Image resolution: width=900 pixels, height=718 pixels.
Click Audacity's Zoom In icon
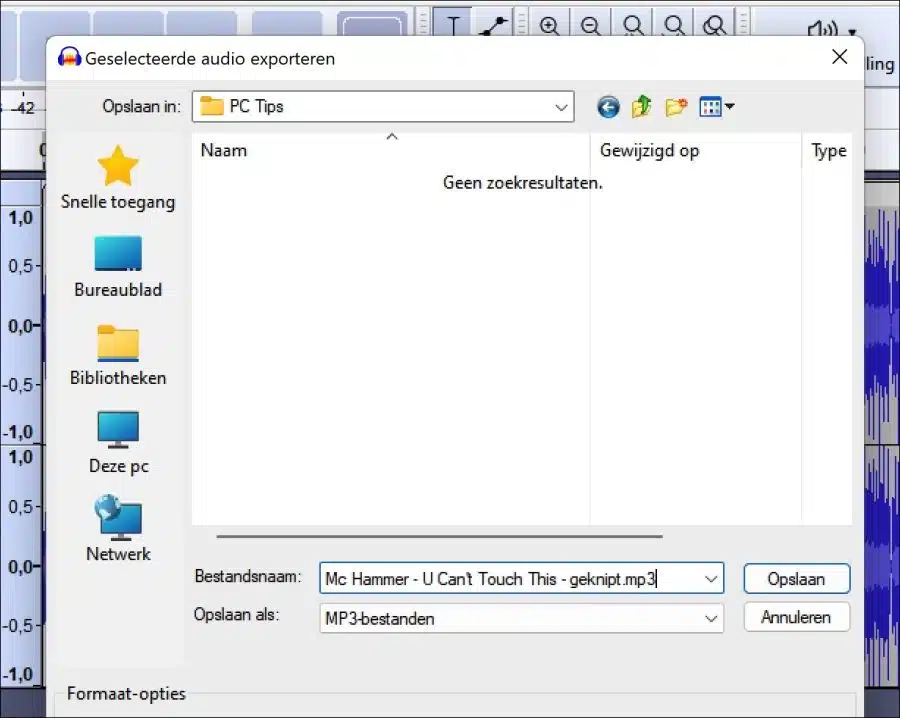point(549,25)
